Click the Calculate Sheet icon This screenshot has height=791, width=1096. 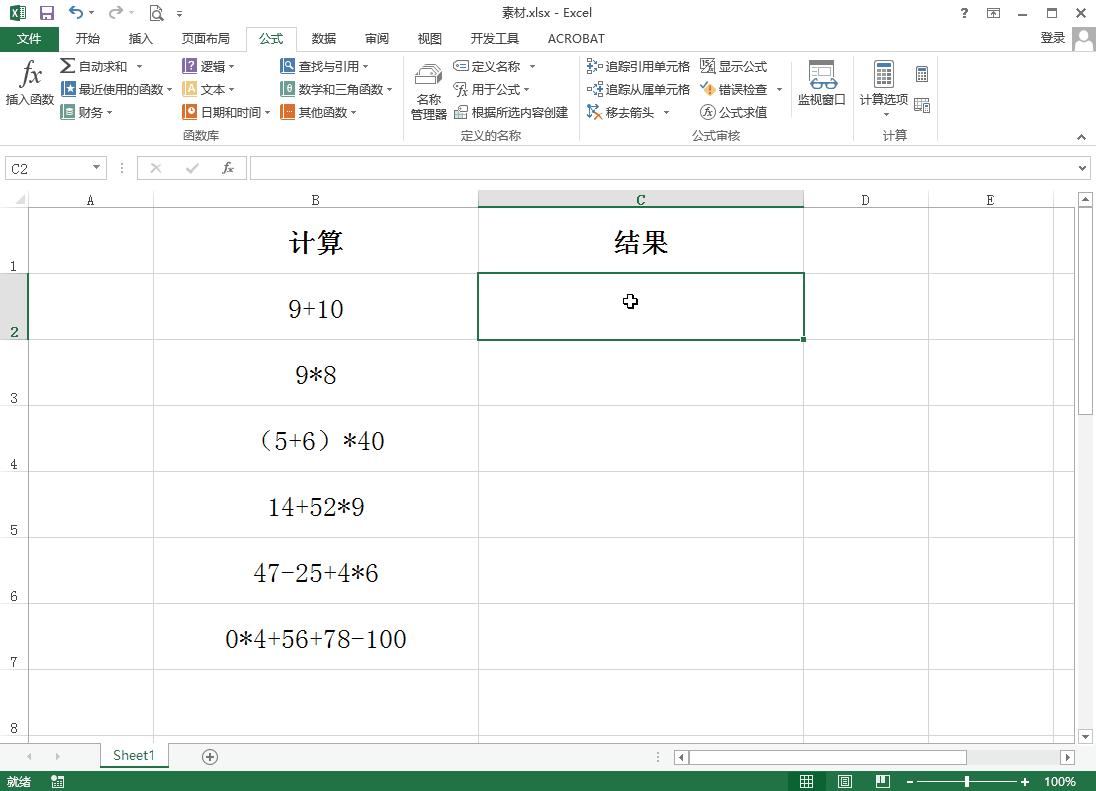pyautogui.click(x=922, y=105)
